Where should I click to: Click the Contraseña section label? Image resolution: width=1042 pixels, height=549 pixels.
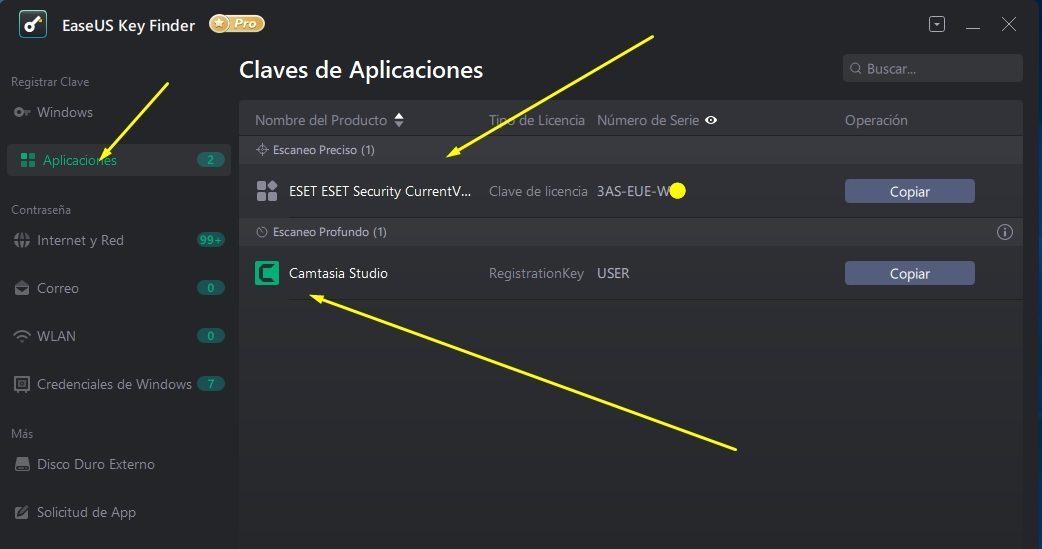41,209
